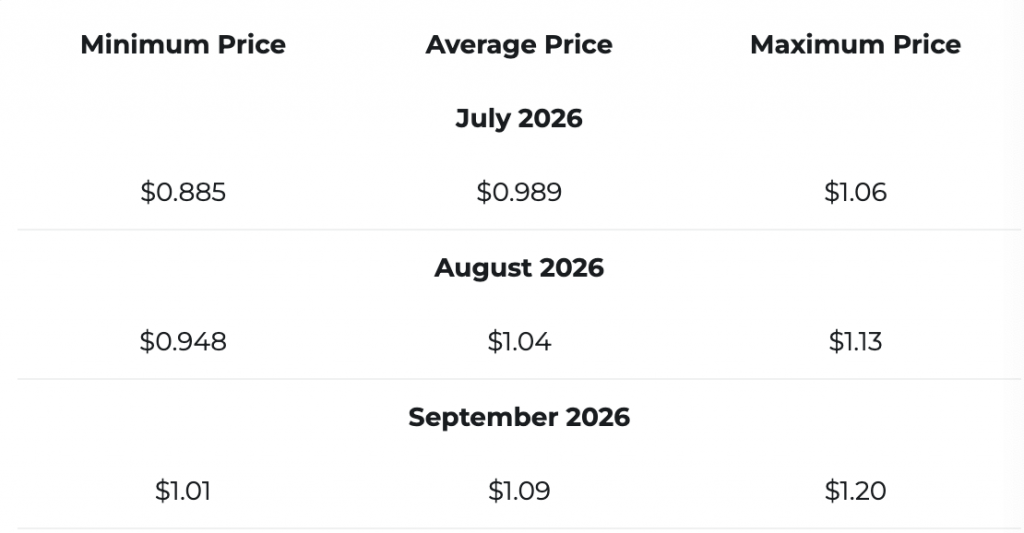Click July maximum price $1.06
The width and height of the screenshot is (1024, 533).
856,192
